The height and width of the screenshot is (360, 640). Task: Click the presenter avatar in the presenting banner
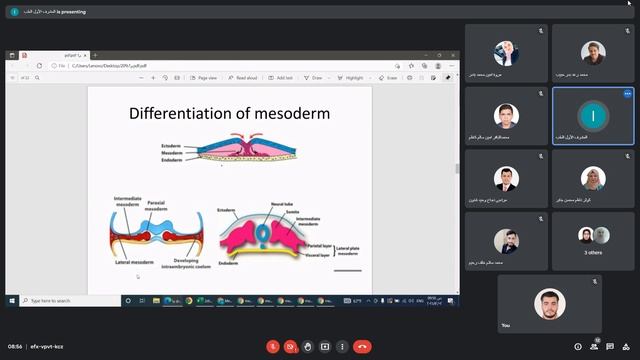point(15,12)
